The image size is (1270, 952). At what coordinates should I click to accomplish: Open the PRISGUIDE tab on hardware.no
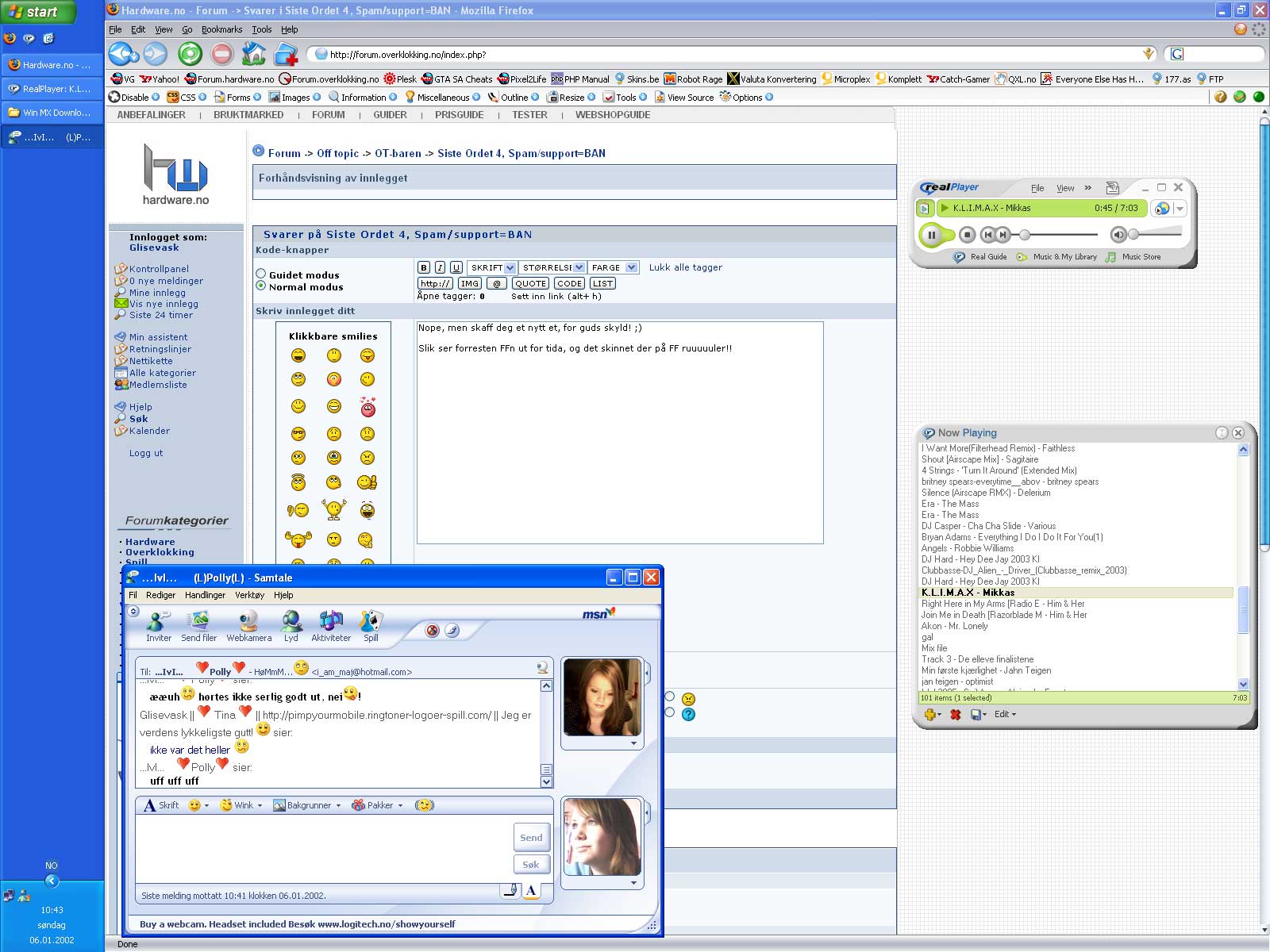click(x=459, y=115)
